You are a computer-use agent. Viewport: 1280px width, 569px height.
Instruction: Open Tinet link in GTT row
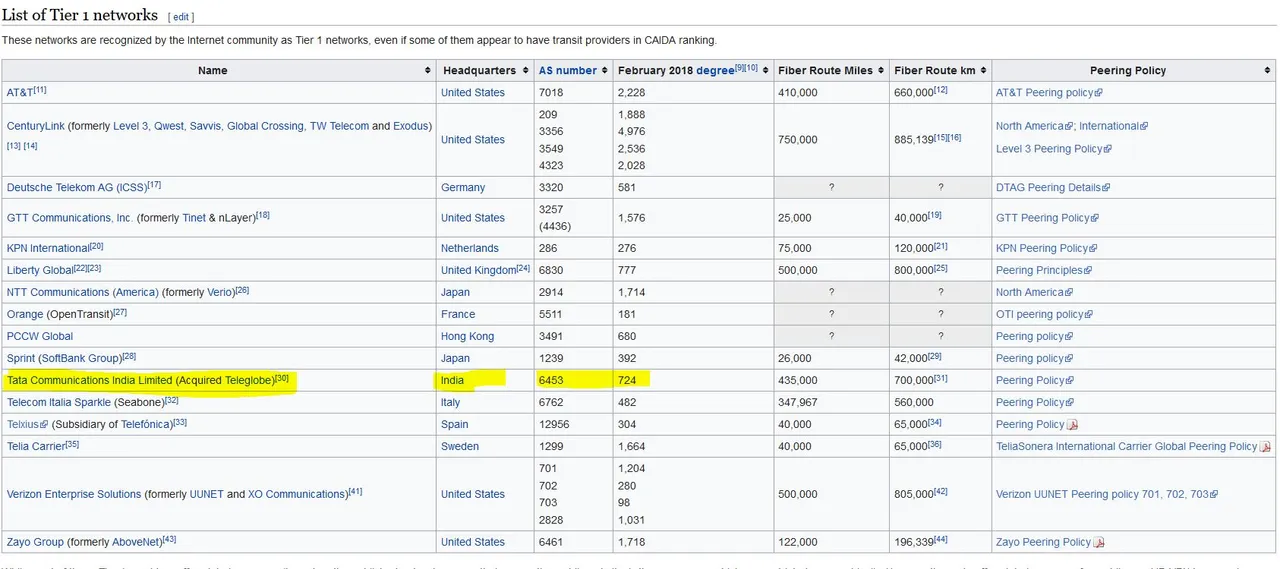pos(194,218)
